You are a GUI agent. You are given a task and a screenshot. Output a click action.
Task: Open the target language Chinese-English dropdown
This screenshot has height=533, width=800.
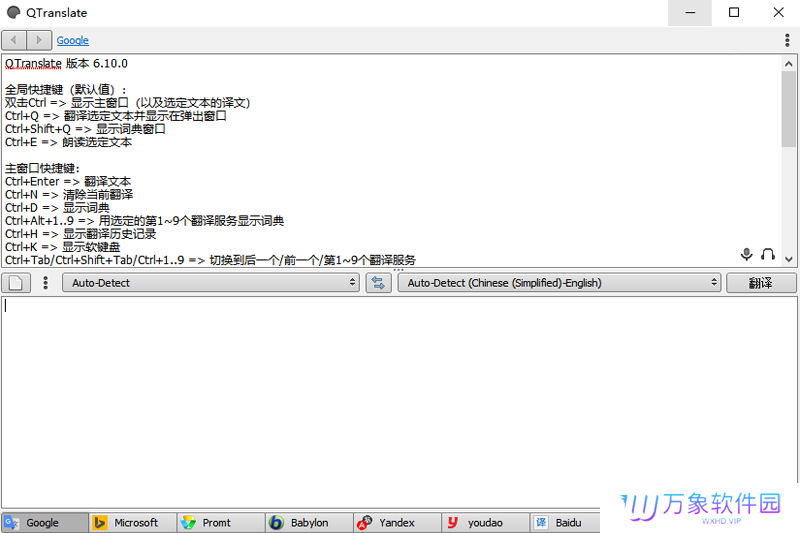coord(559,283)
